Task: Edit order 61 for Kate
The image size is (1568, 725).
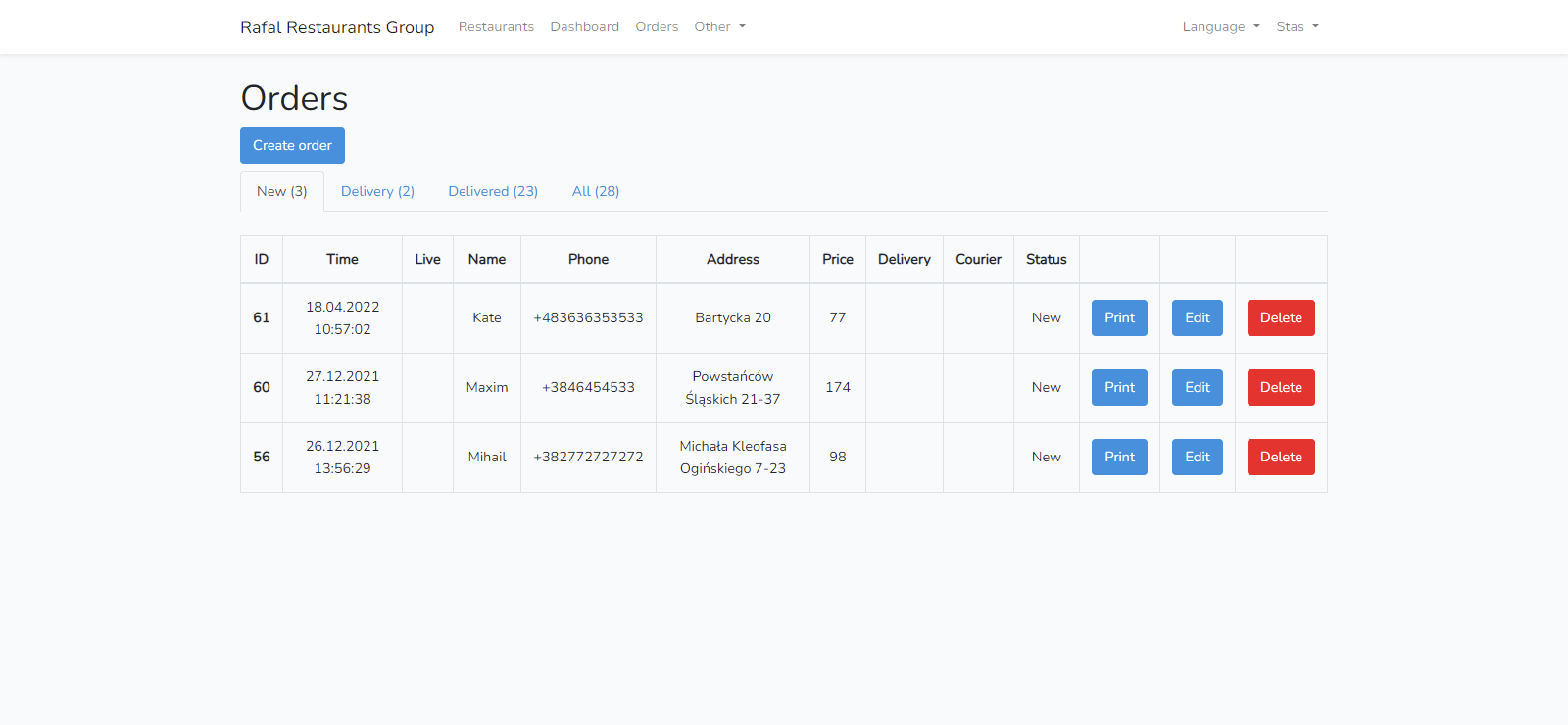Action: pyautogui.click(x=1198, y=317)
